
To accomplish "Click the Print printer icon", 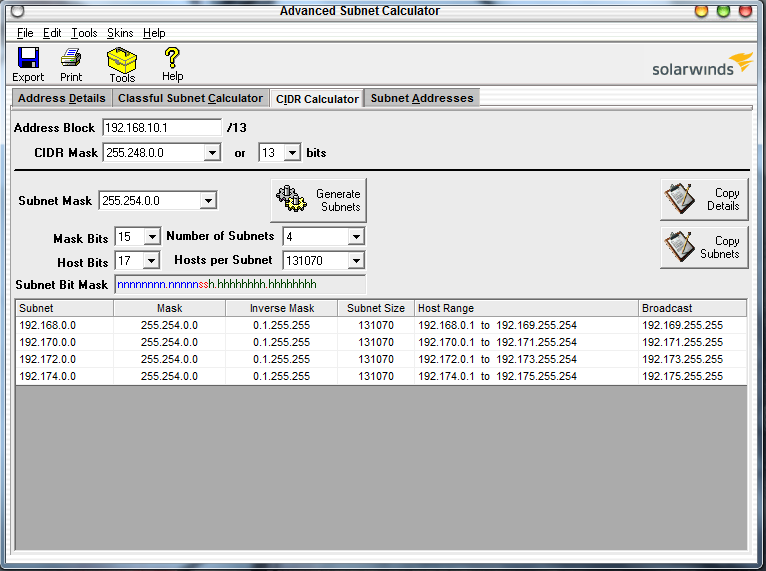I will 71,58.
